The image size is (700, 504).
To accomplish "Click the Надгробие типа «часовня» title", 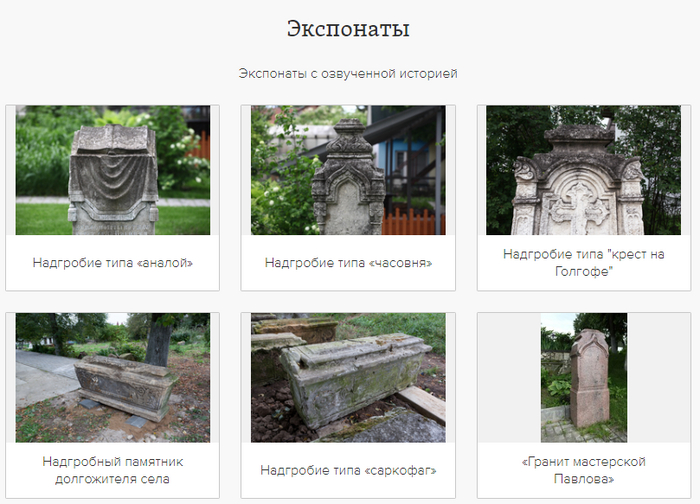I will 348,262.
